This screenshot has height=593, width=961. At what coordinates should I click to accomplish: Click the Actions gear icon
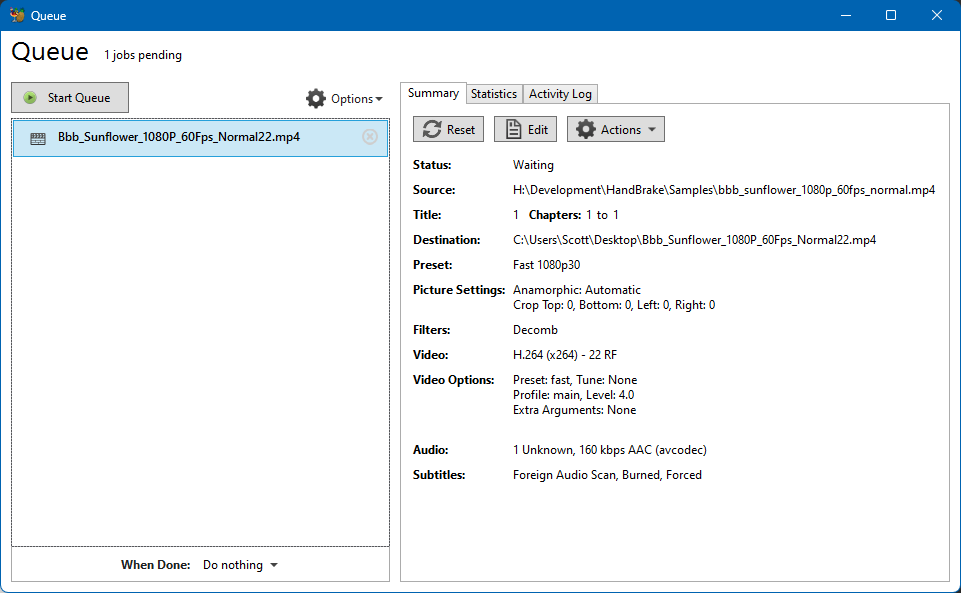[586, 129]
